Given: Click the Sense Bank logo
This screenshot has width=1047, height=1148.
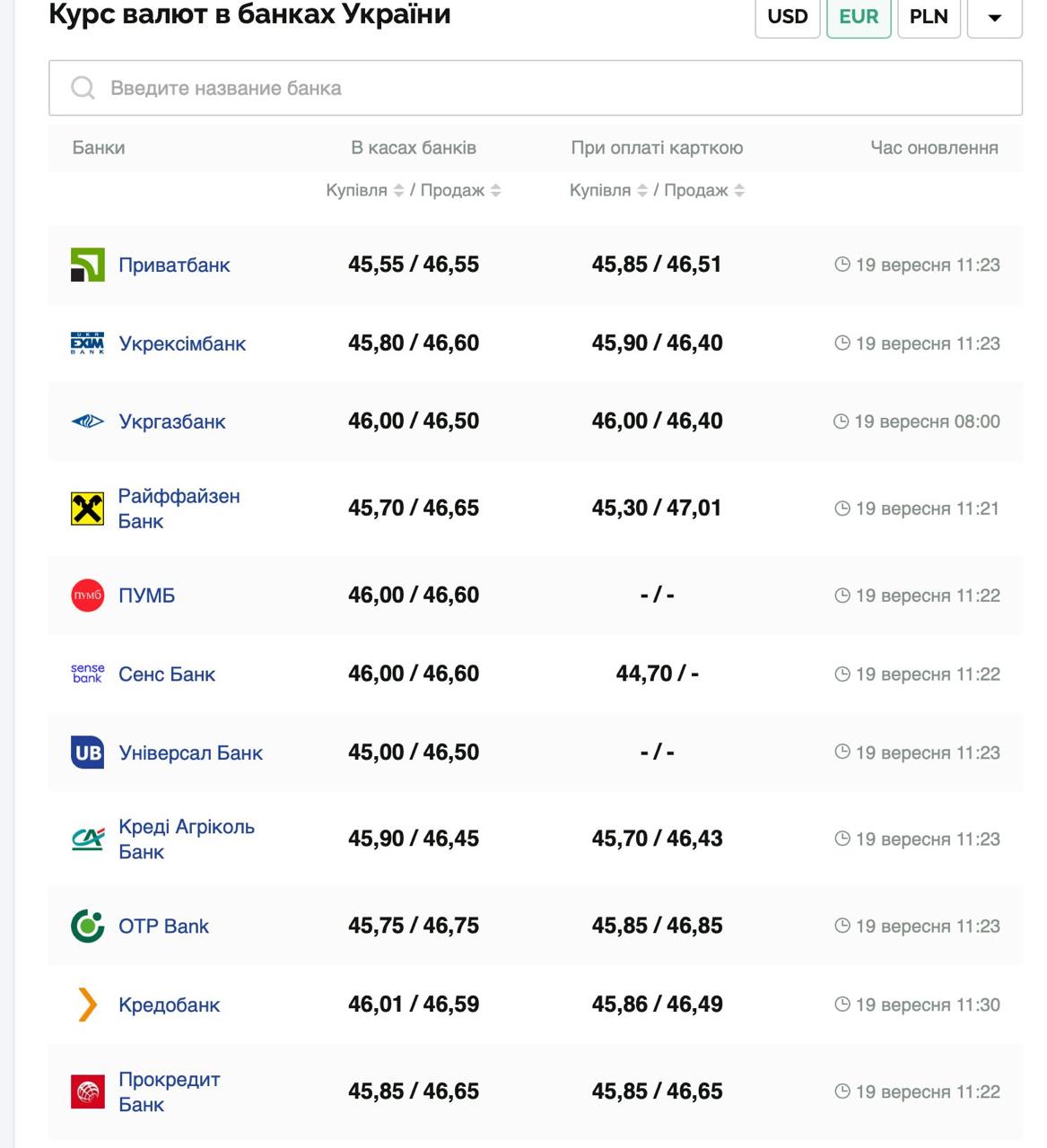Looking at the screenshot, I should pos(88,674).
